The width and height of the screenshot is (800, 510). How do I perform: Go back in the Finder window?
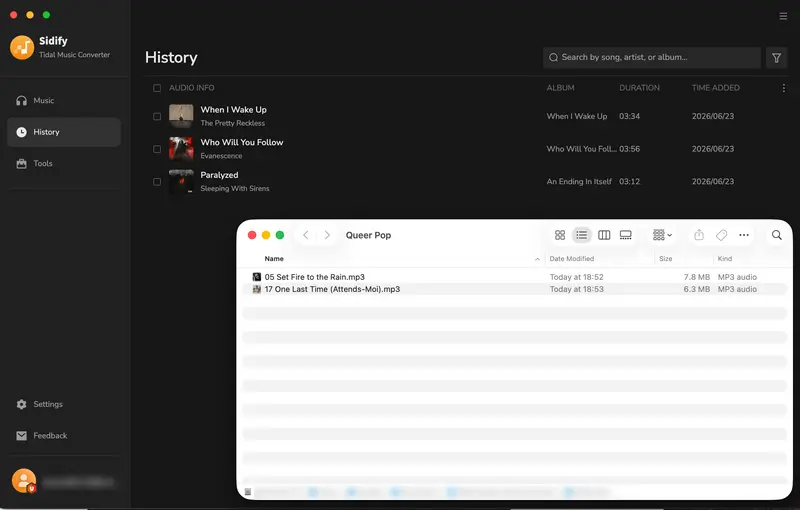(x=306, y=235)
